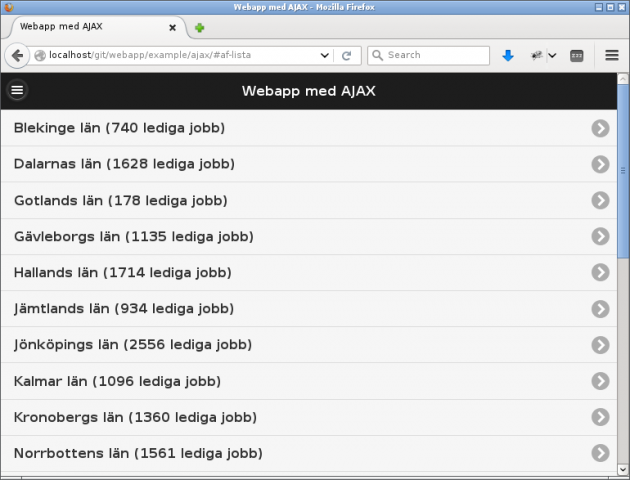Image resolution: width=630 pixels, height=480 pixels.
Task: Select Jönköpings län (2556 lediga jobb) text
Action: (133, 345)
